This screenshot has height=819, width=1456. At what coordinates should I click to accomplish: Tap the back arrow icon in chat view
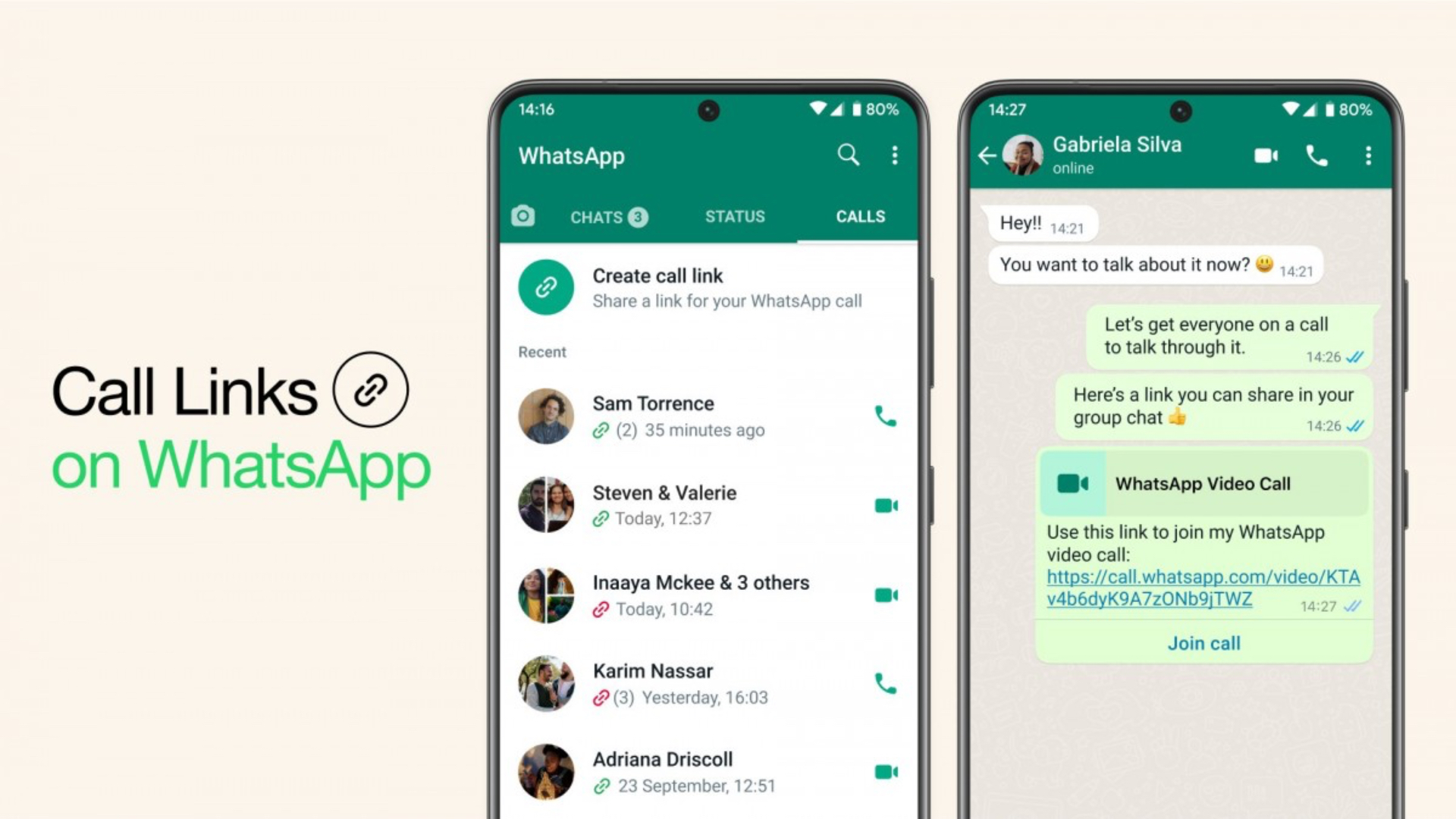[989, 154]
